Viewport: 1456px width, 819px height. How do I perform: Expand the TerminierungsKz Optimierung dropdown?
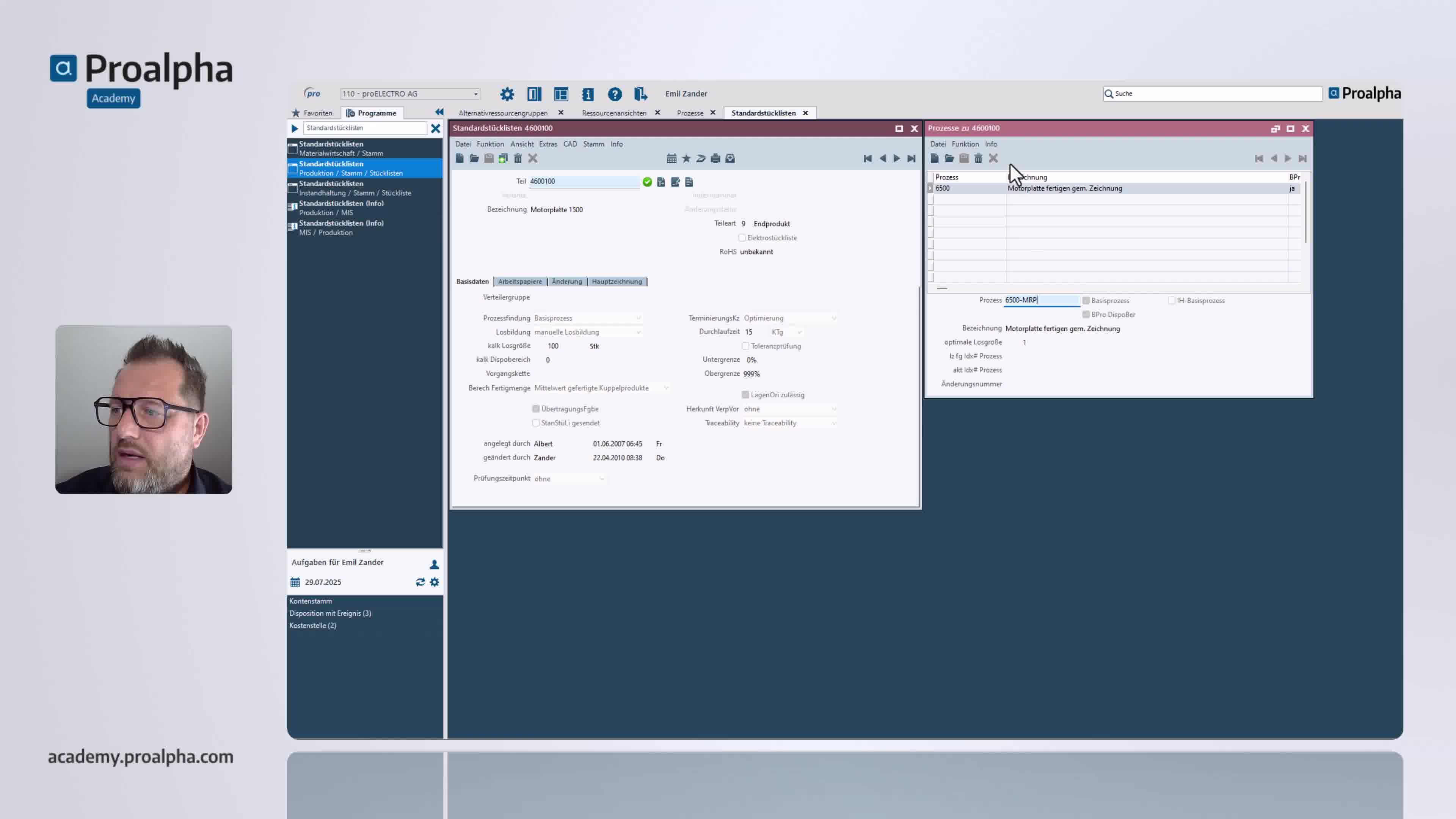click(834, 318)
